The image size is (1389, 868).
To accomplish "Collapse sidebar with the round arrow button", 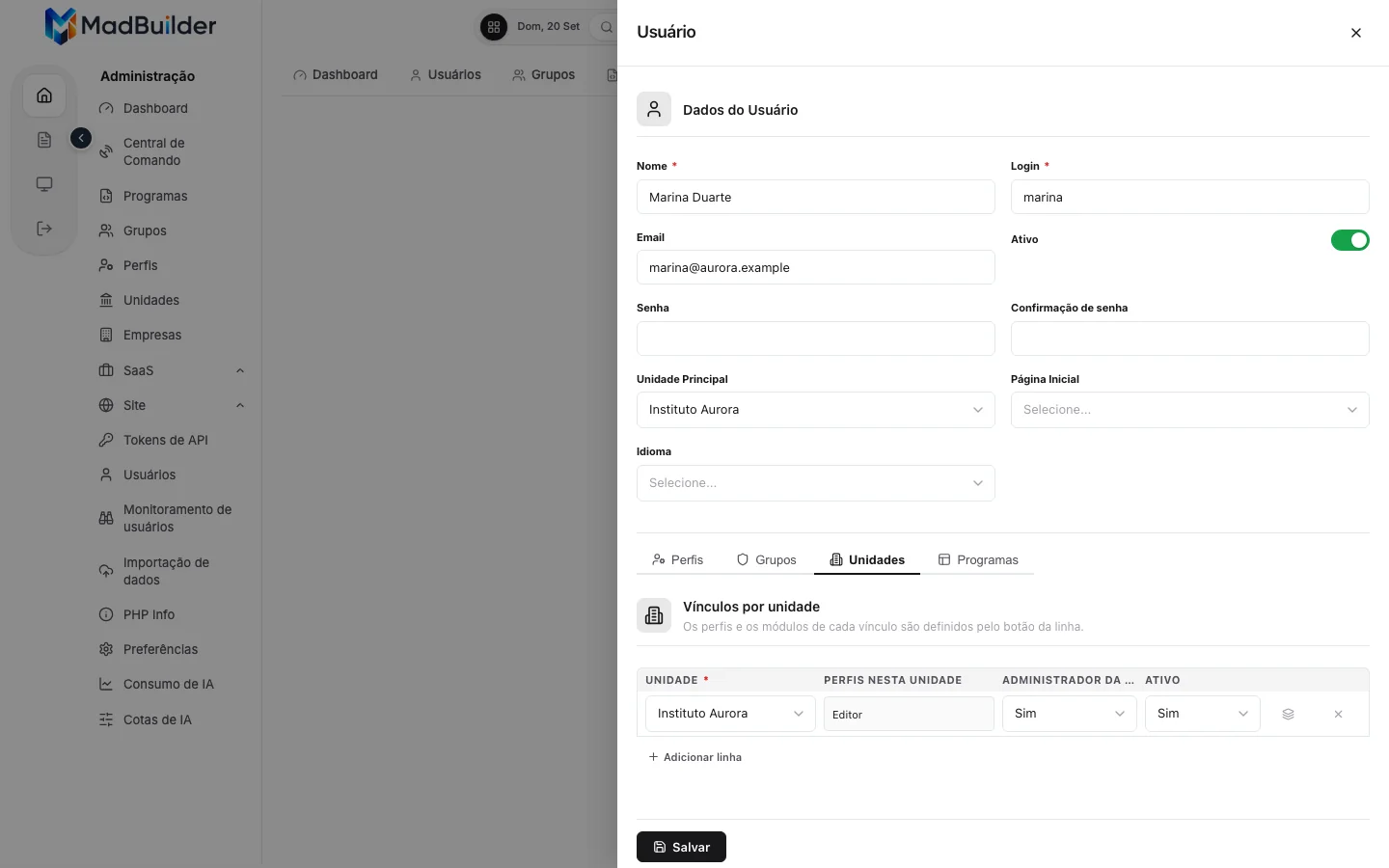I will pyautogui.click(x=81, y=138).
